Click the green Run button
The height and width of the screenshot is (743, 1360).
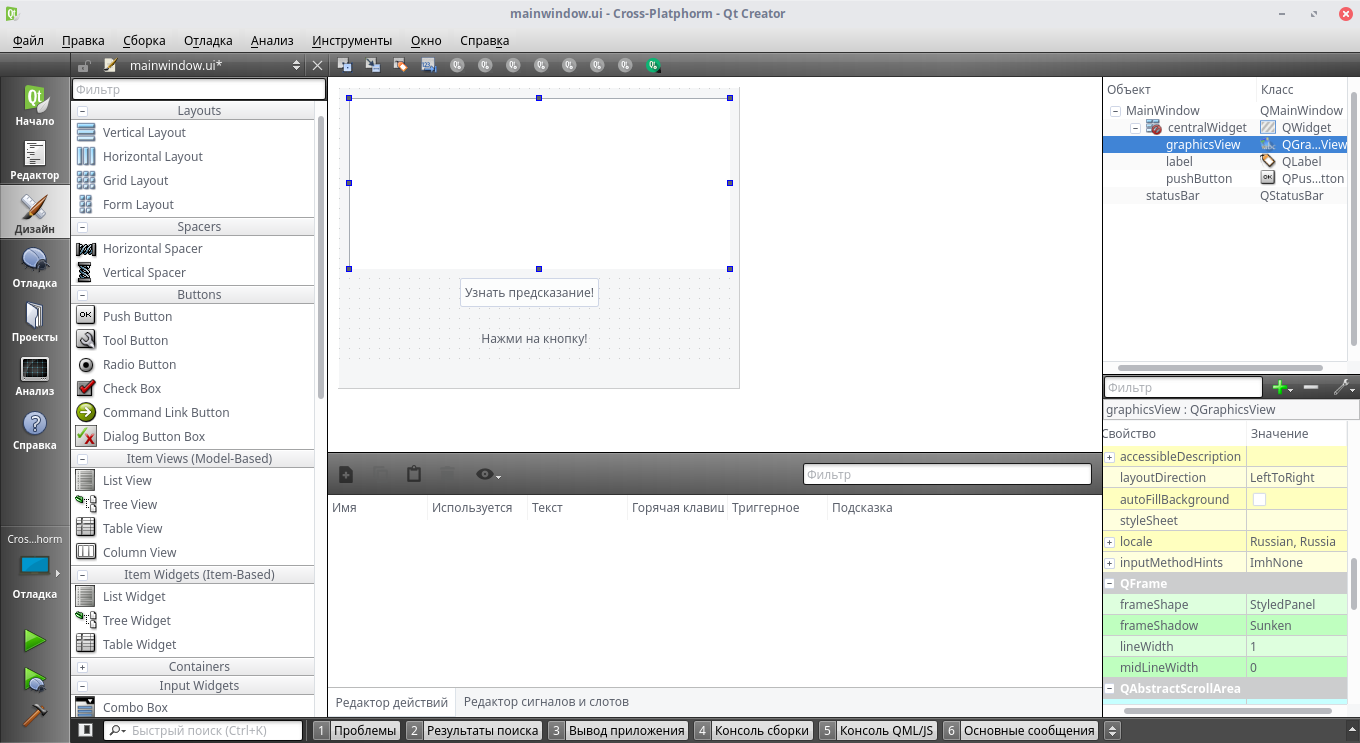35,640
